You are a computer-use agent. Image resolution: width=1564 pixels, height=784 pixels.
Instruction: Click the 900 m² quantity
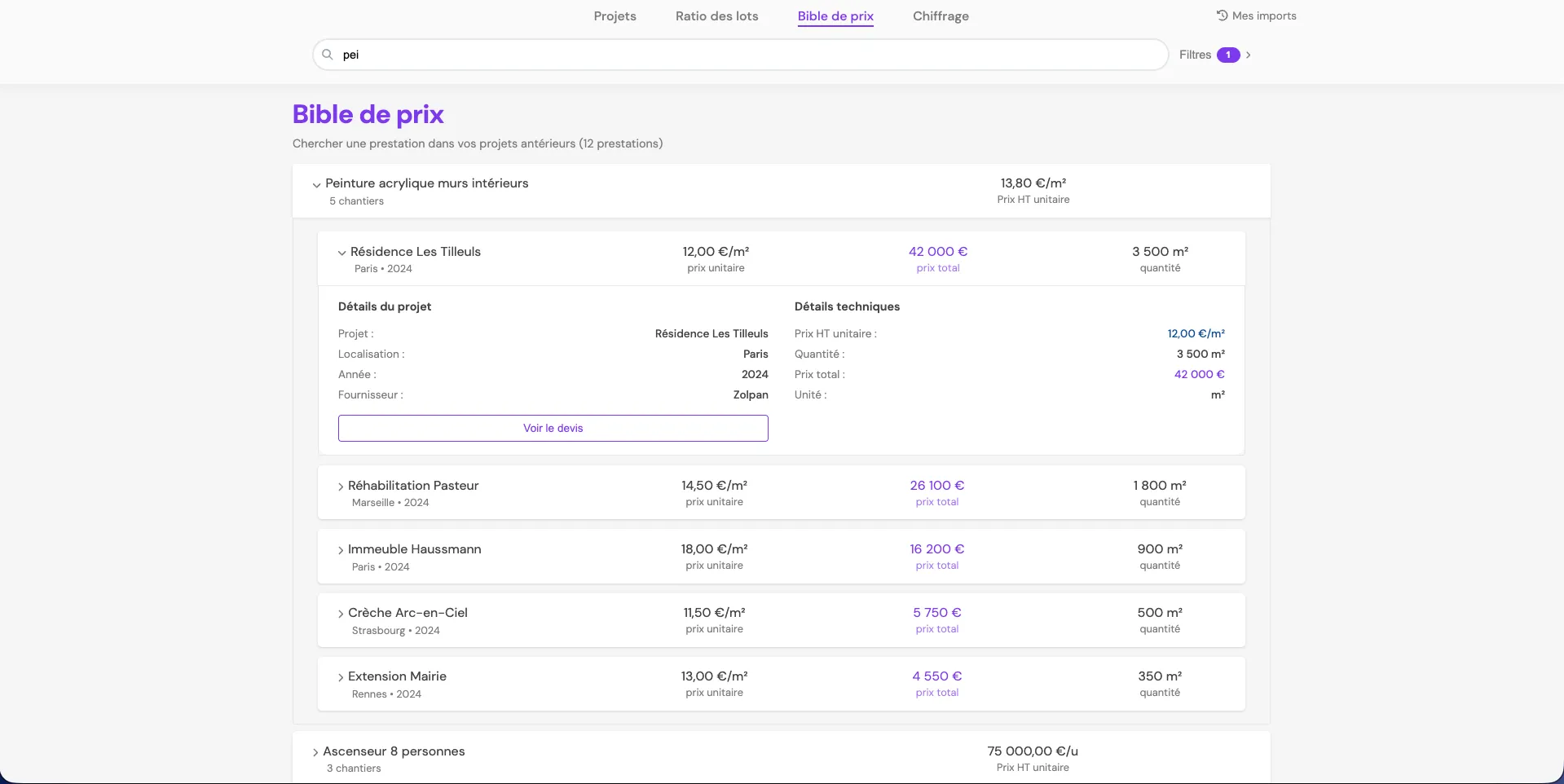[1160, 549]
